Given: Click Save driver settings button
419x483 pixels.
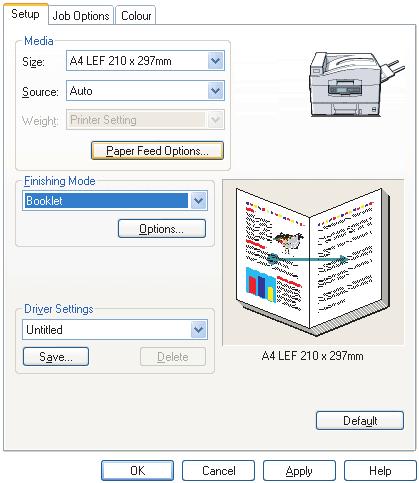Looking at the screenshot, I should (56, 357).
